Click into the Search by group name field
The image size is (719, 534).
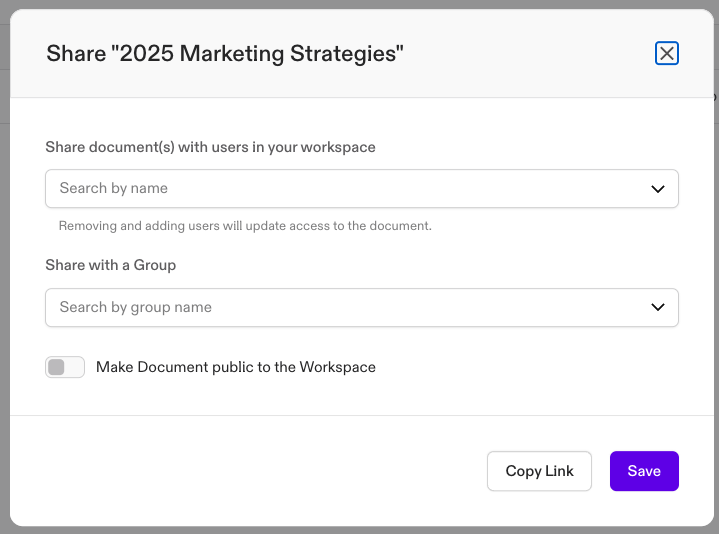pos(362,308)
